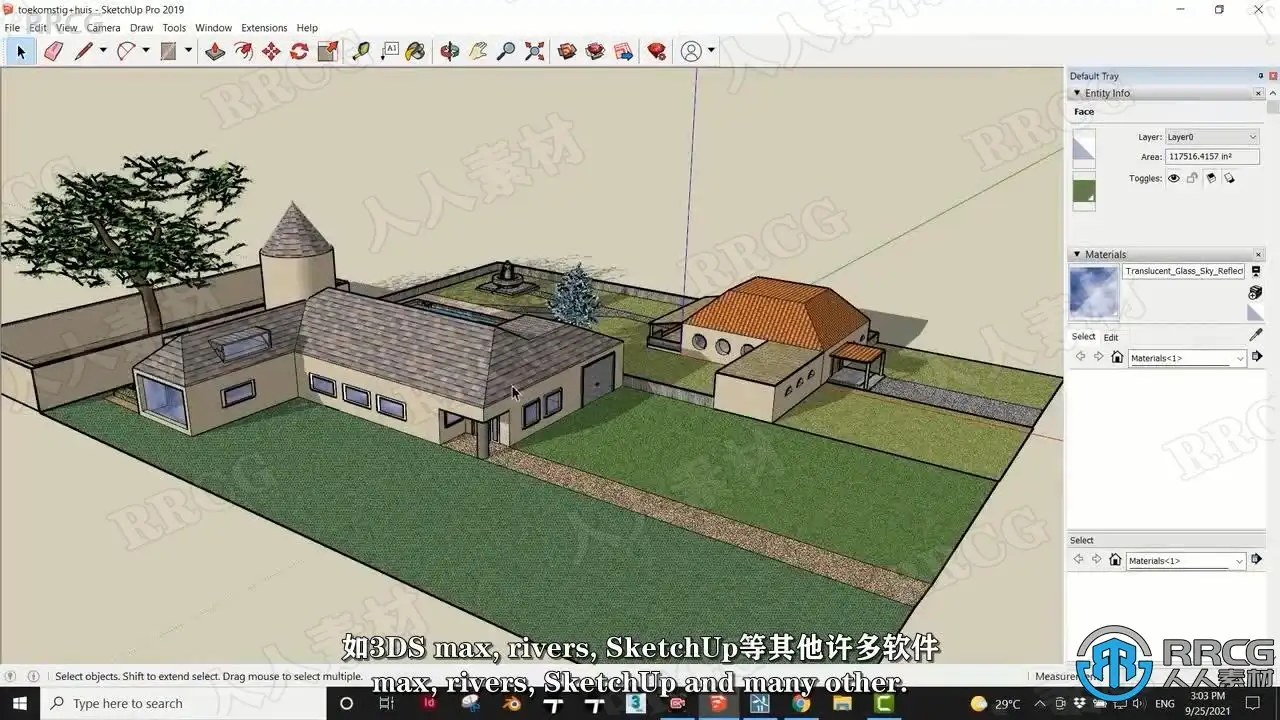Click the Zoom Extents tool

534,51
